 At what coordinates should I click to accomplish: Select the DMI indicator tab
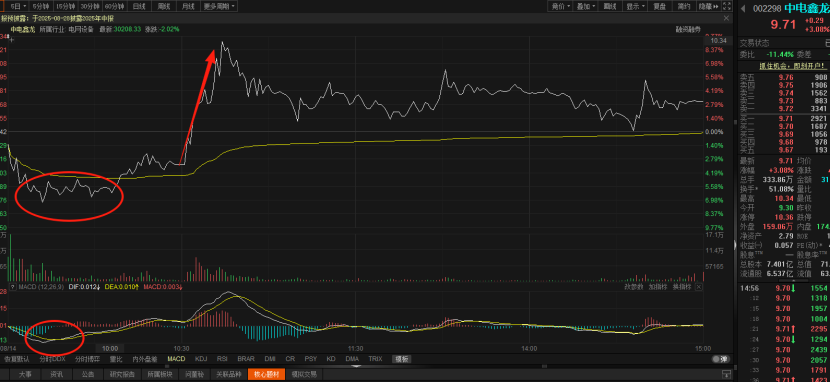tap(270, 359)
